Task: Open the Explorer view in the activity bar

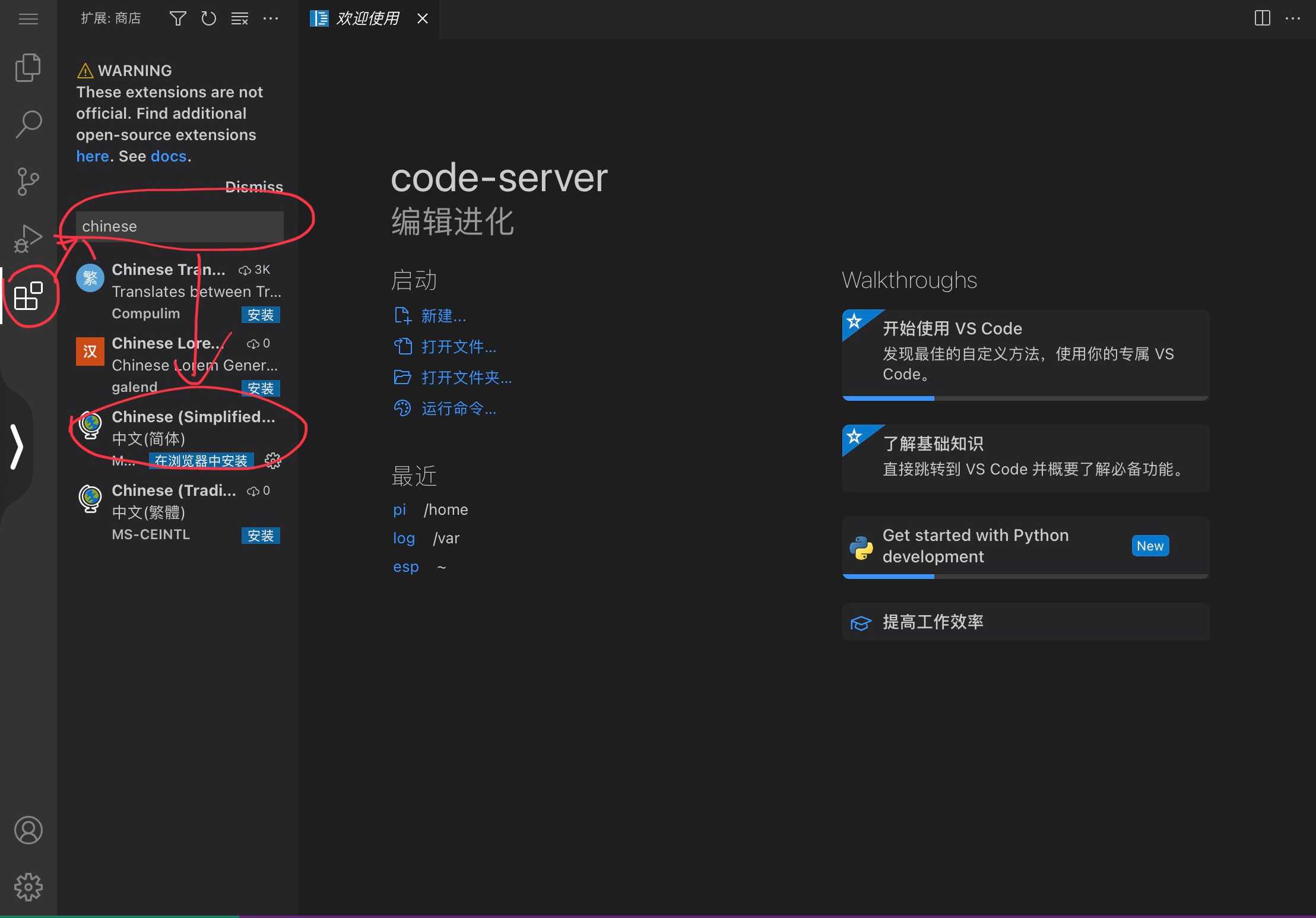Action: [28, 67]
